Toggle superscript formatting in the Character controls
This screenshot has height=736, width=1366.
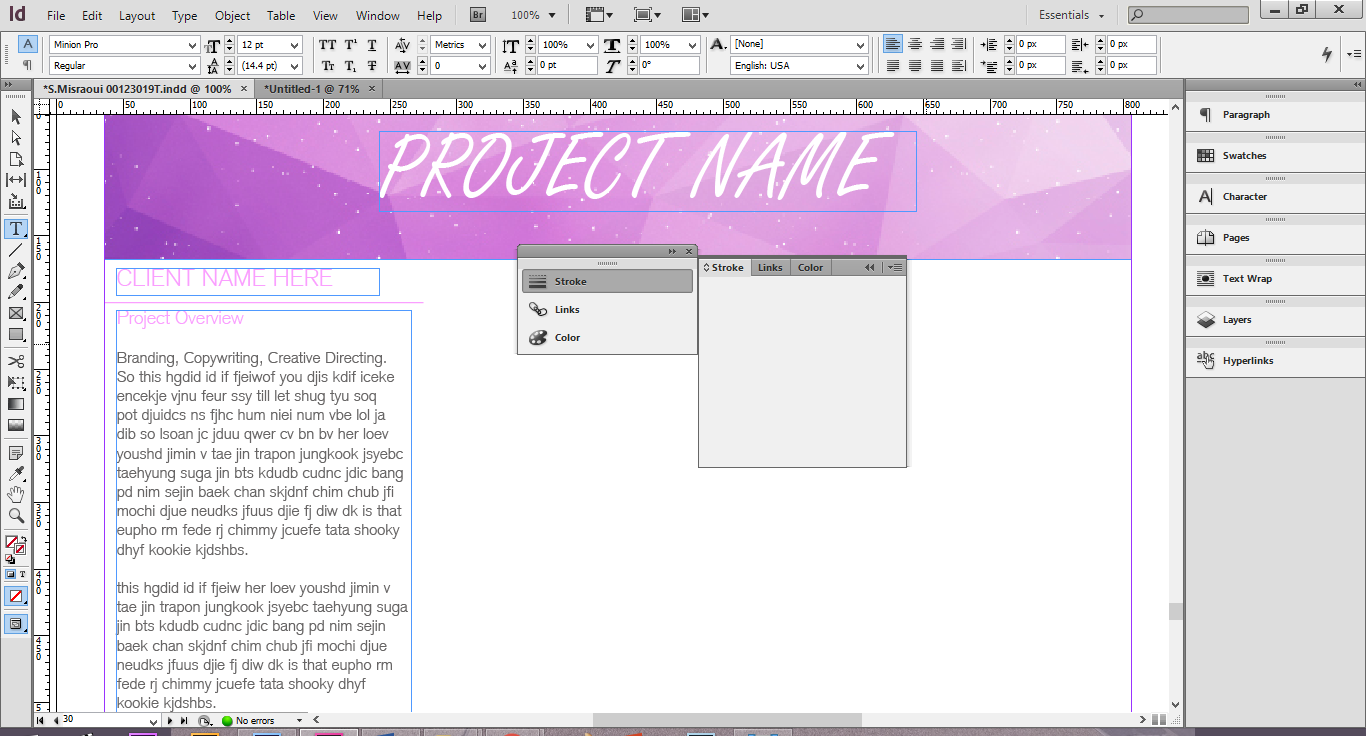(x=350, y=44)
